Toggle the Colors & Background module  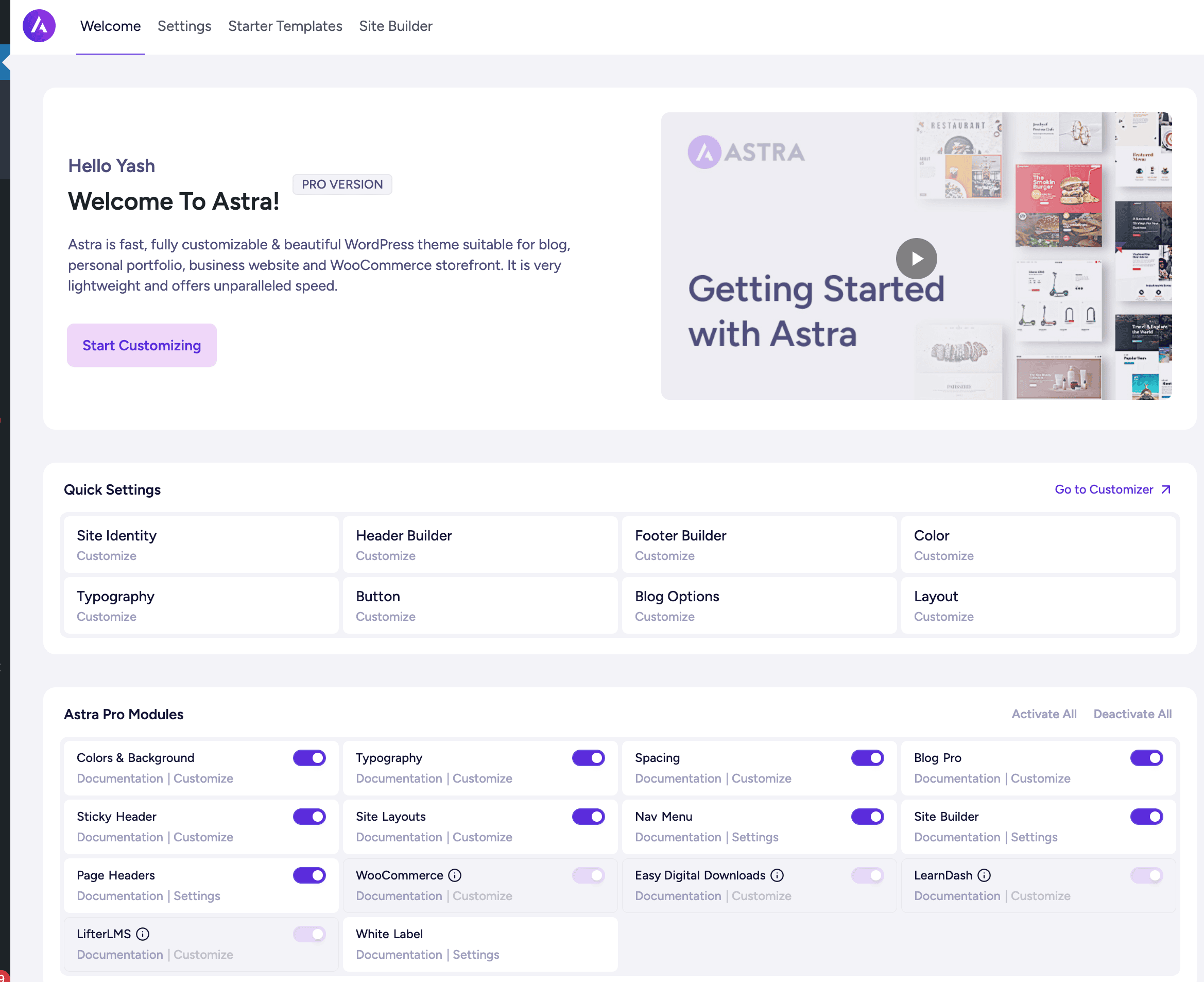pos(309,757)
